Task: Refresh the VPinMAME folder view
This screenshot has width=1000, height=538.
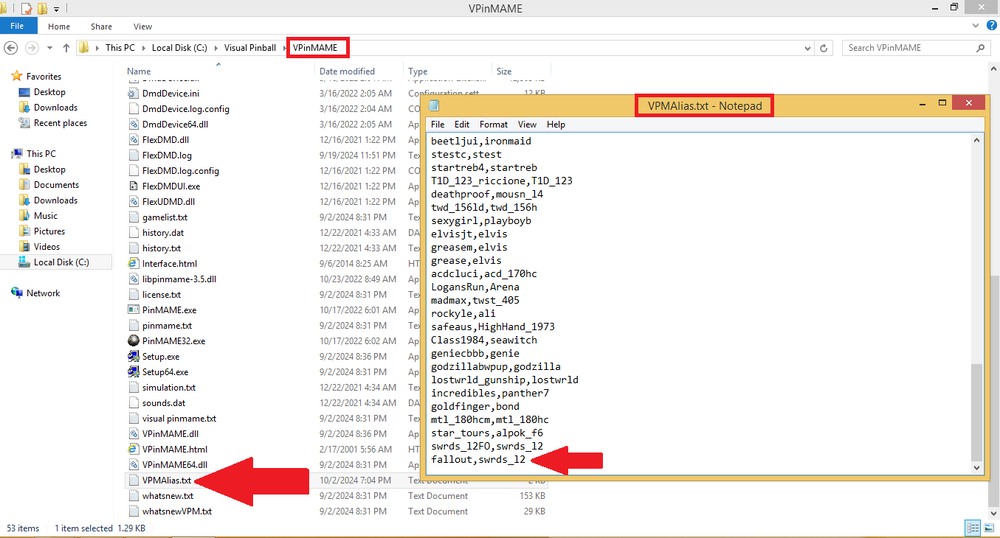Action: pyautogui.click(x=823, y=48)
